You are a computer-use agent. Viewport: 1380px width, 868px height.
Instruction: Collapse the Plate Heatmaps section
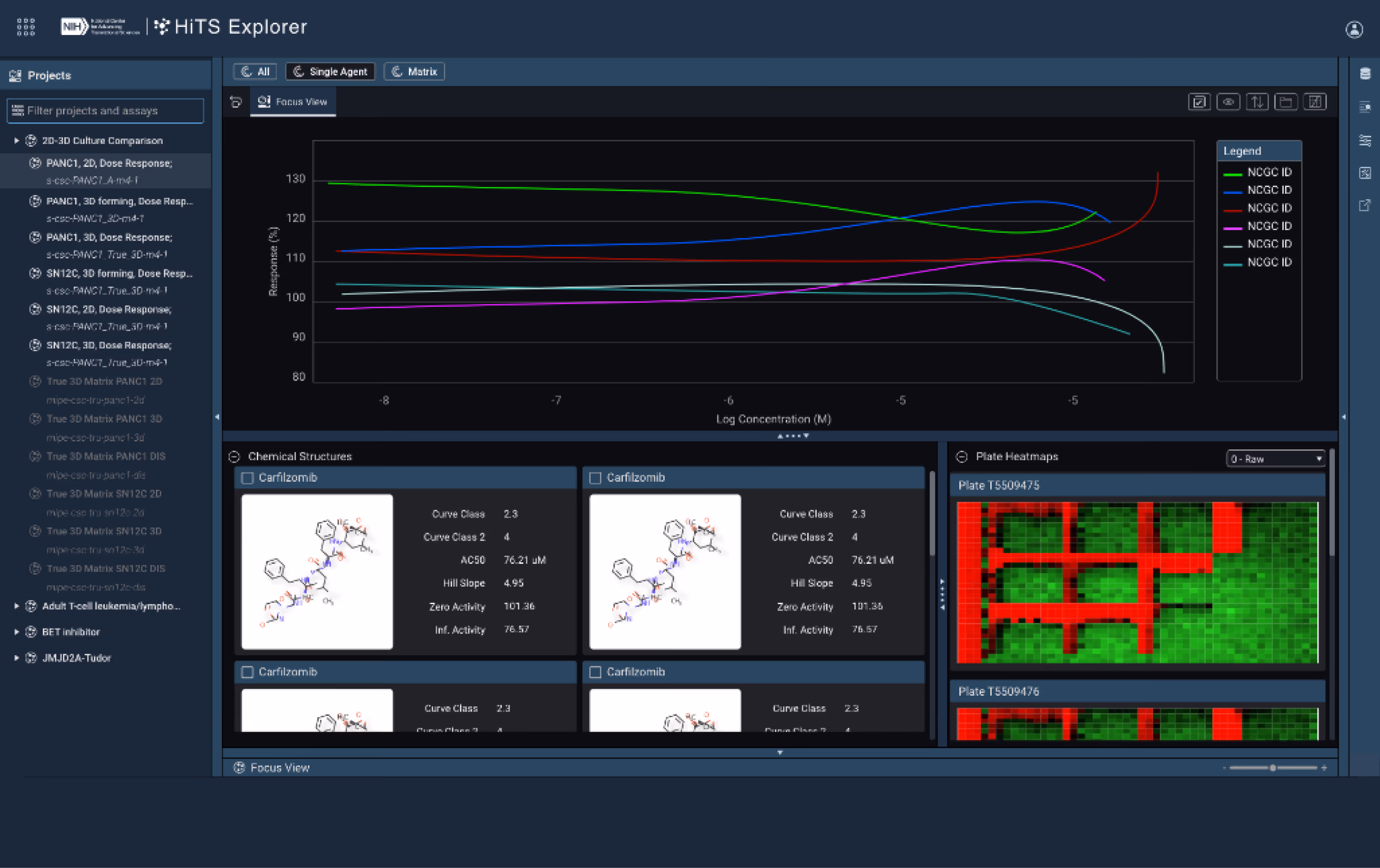pos(962,457)
